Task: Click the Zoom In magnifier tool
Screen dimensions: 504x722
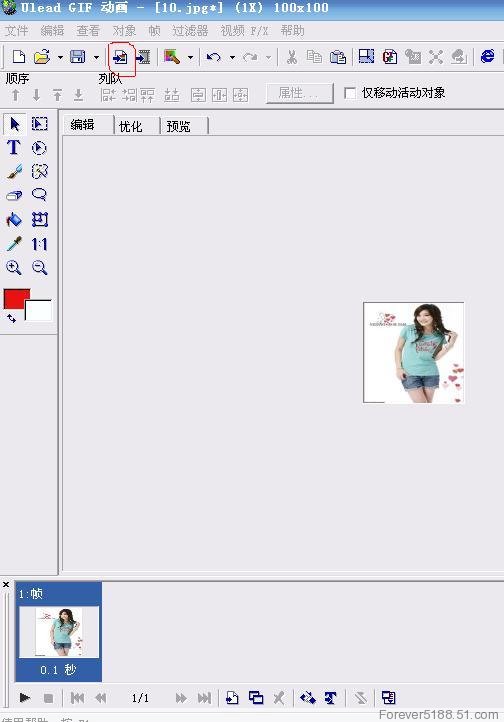Action: 13,268
